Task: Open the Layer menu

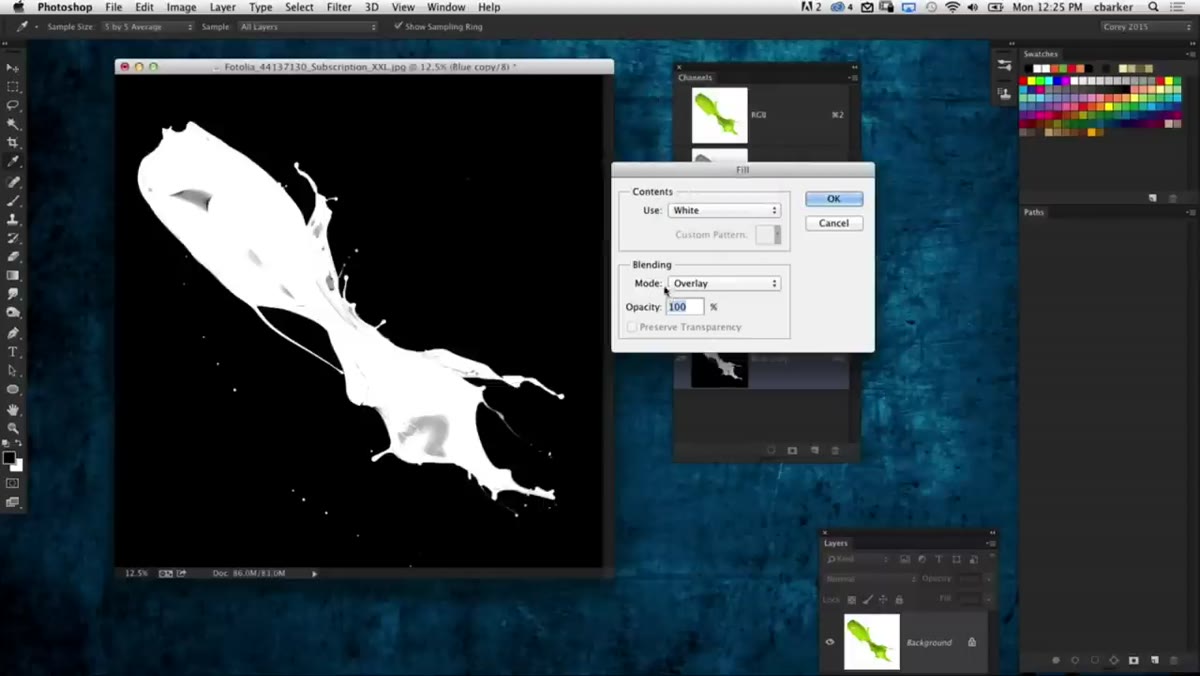Action: tap(223, 7)
